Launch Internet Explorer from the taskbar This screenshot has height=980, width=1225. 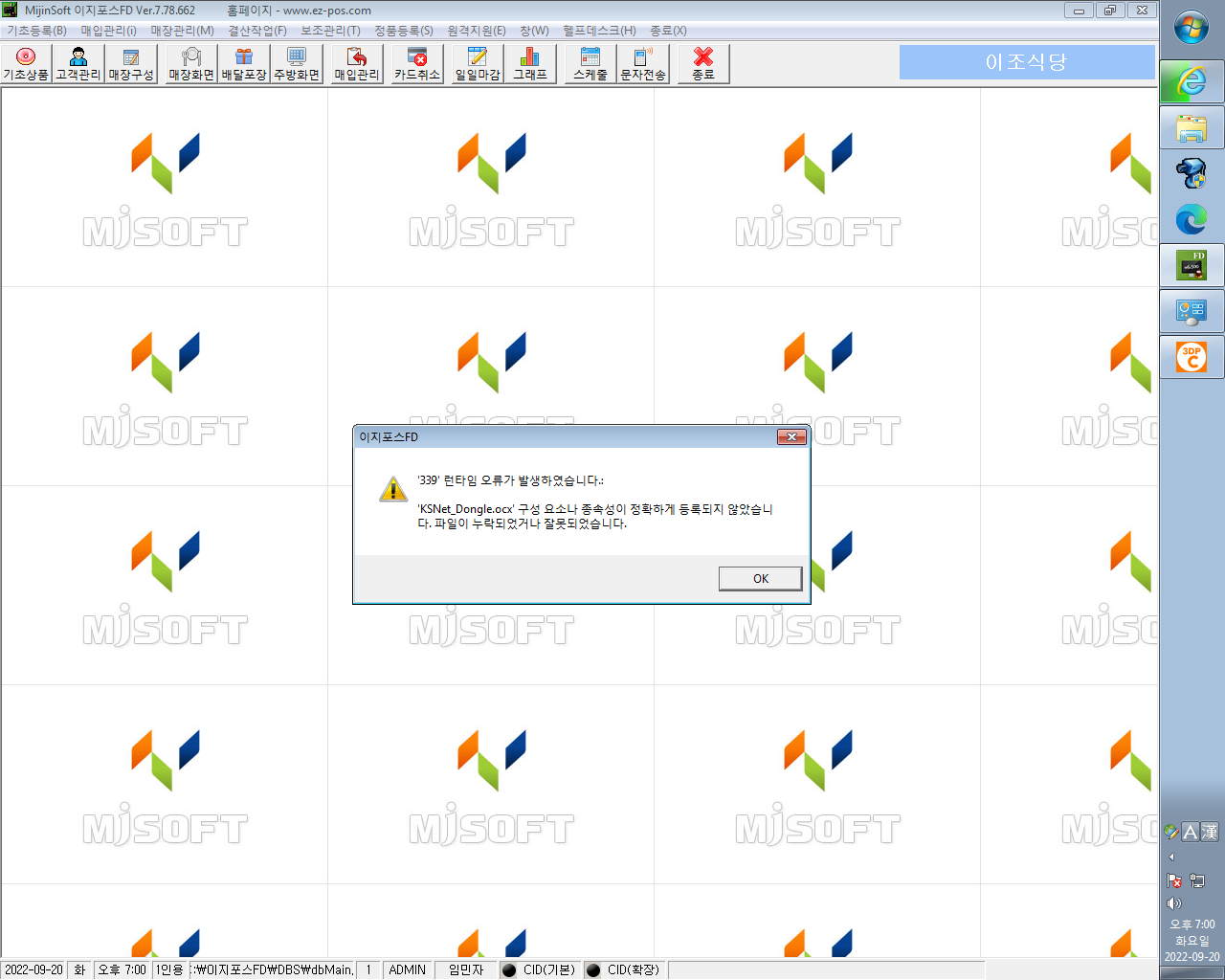1192,81
